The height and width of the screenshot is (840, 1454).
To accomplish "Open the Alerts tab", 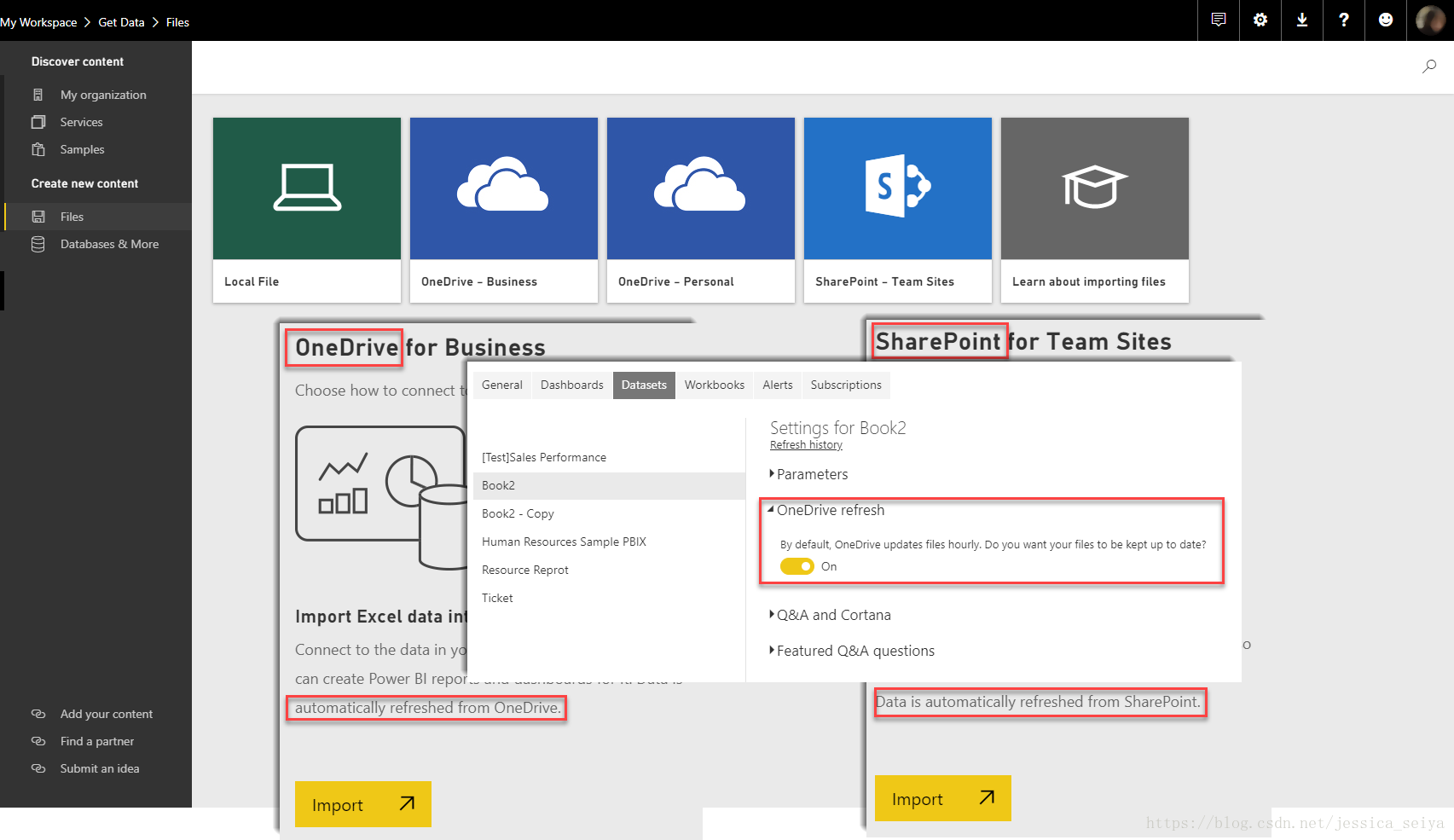I will point(778,385).
